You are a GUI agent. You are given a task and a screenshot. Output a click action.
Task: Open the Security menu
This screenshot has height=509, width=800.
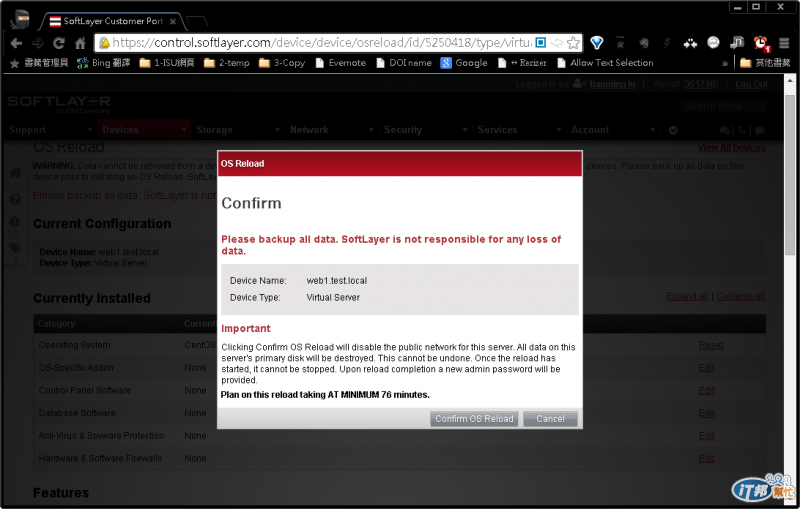pyautogui.click(x=426, y=130)
